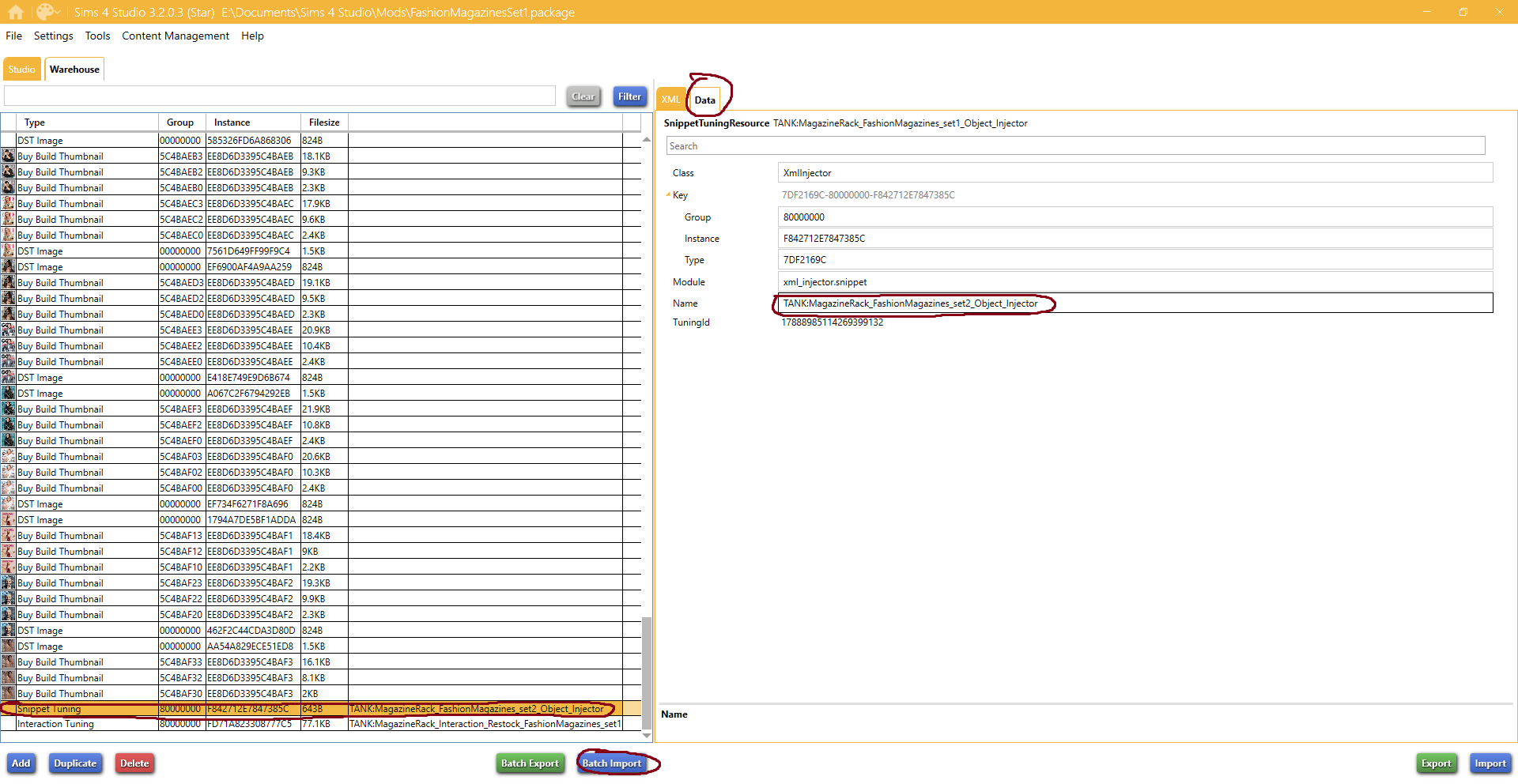Open the Settings menu
Viewport: 1518px width, 784px height.
53,36
